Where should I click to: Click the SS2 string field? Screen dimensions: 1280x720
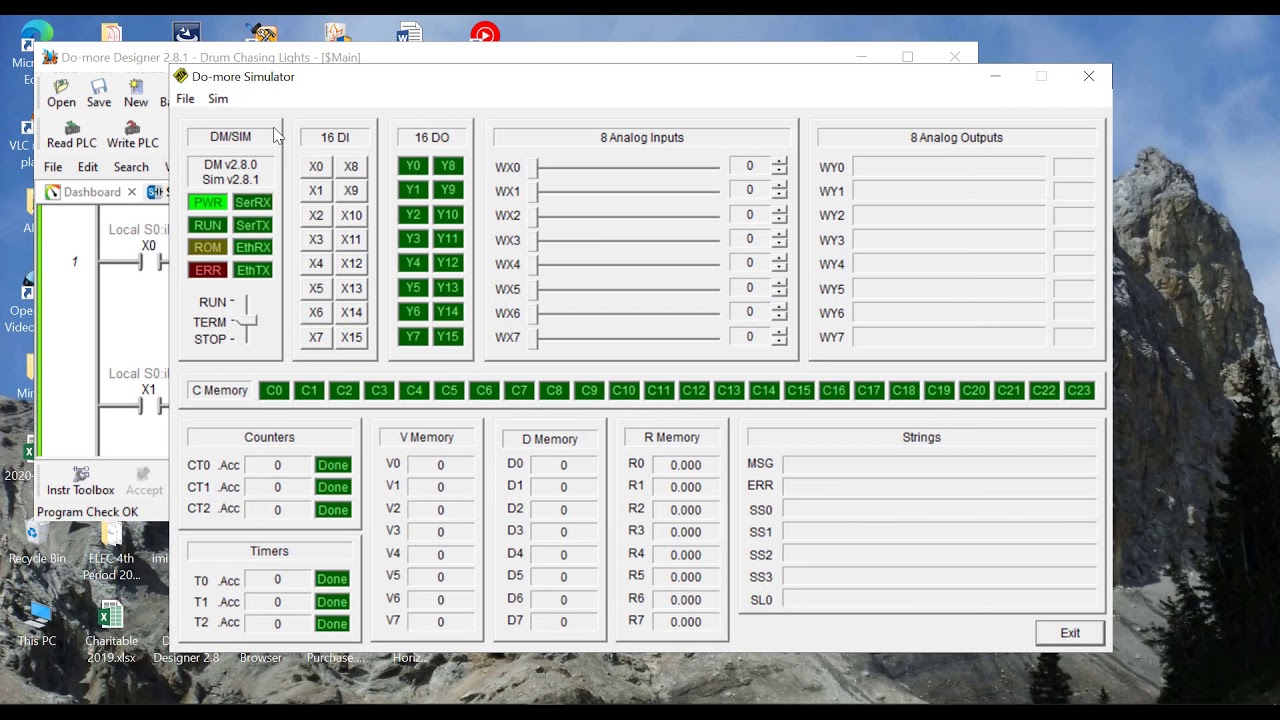click(x=940, y=555)
